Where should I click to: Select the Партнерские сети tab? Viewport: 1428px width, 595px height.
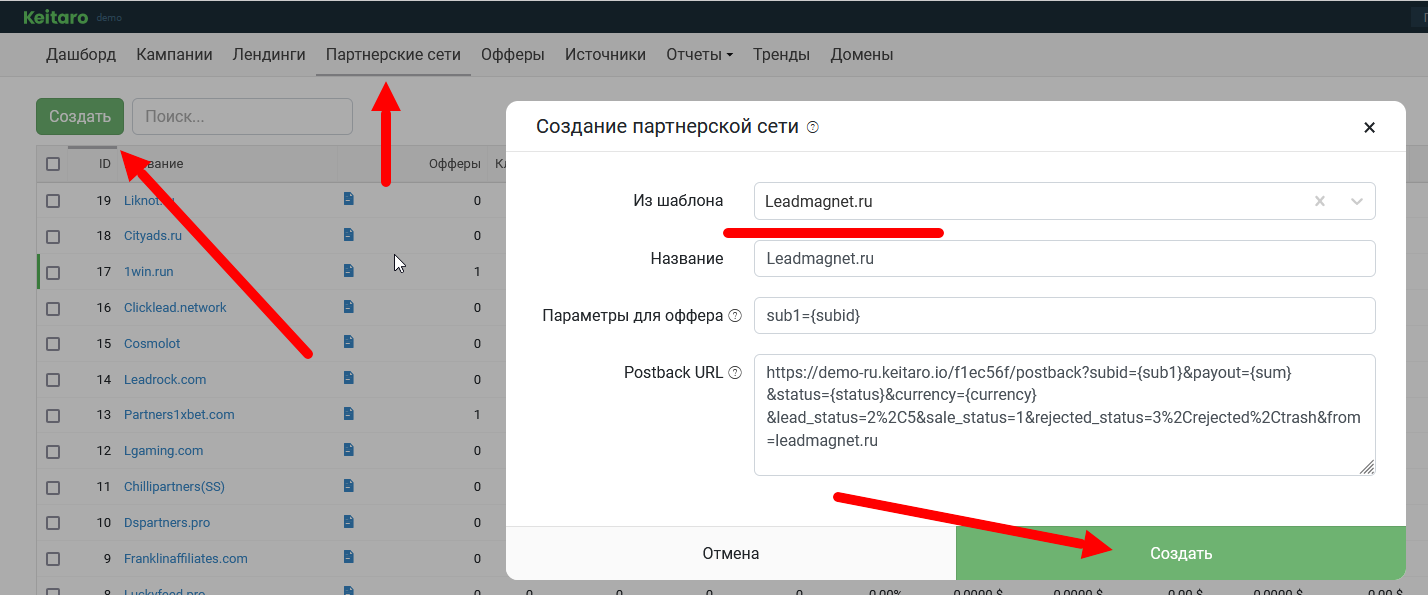[x=393, y=55]
